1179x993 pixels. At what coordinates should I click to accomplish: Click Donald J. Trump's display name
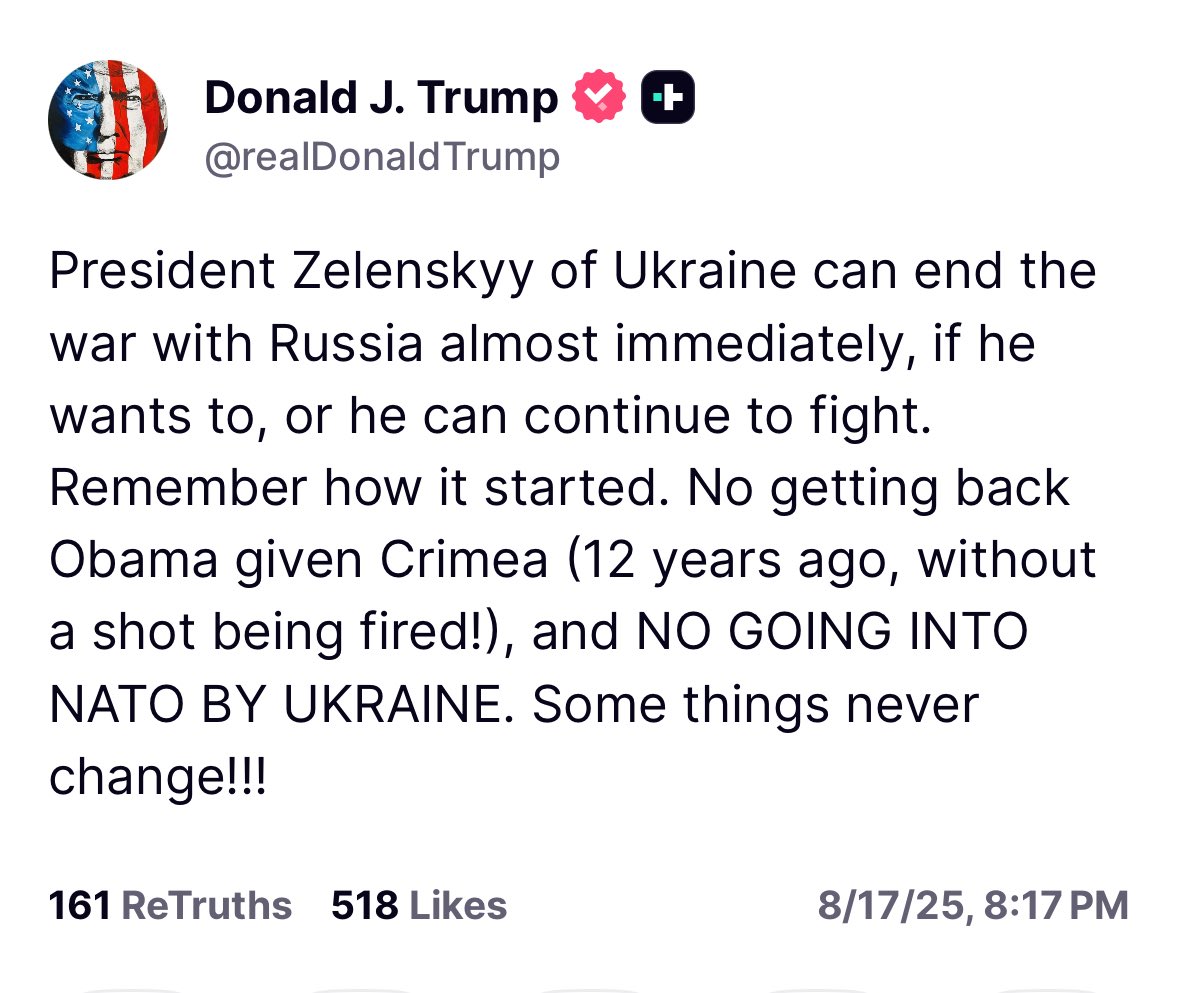380,96
